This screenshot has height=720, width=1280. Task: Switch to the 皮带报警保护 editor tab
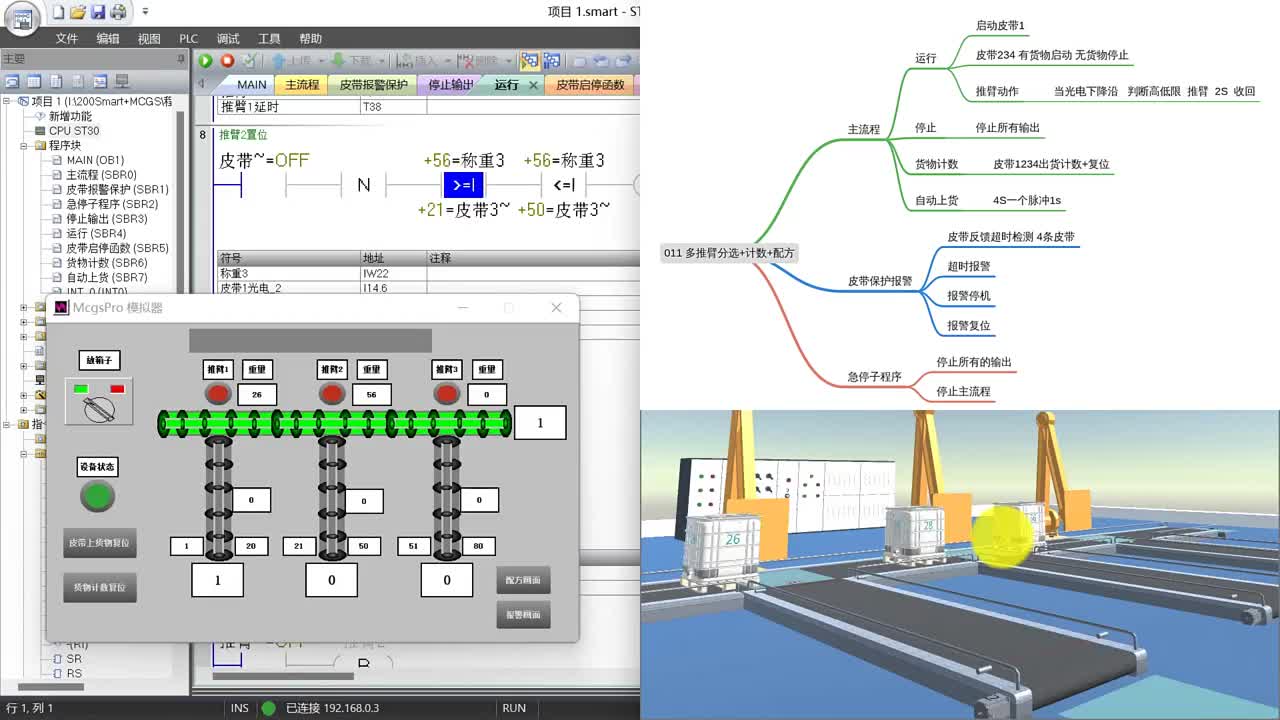point(373,85)
